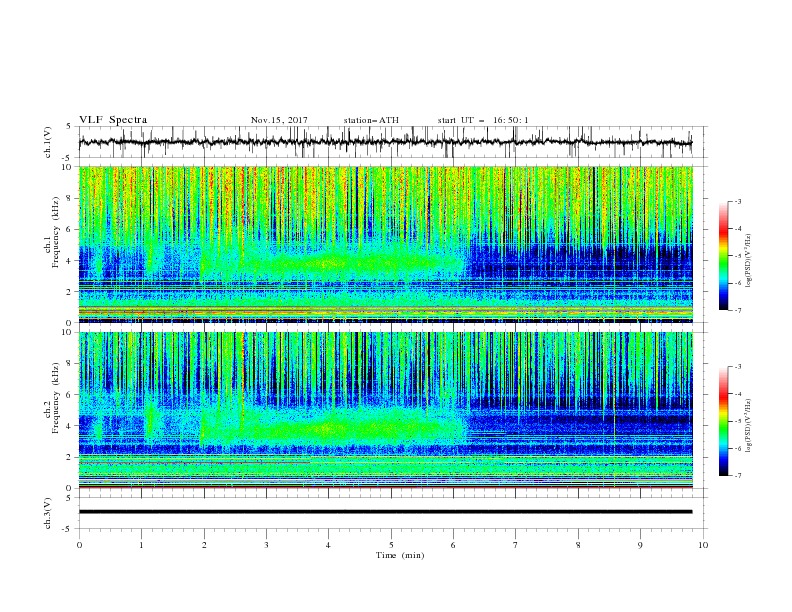Click the "ch.1(V)" voltage axis label
Screen dimensions: 792x612
click(48, 142)
